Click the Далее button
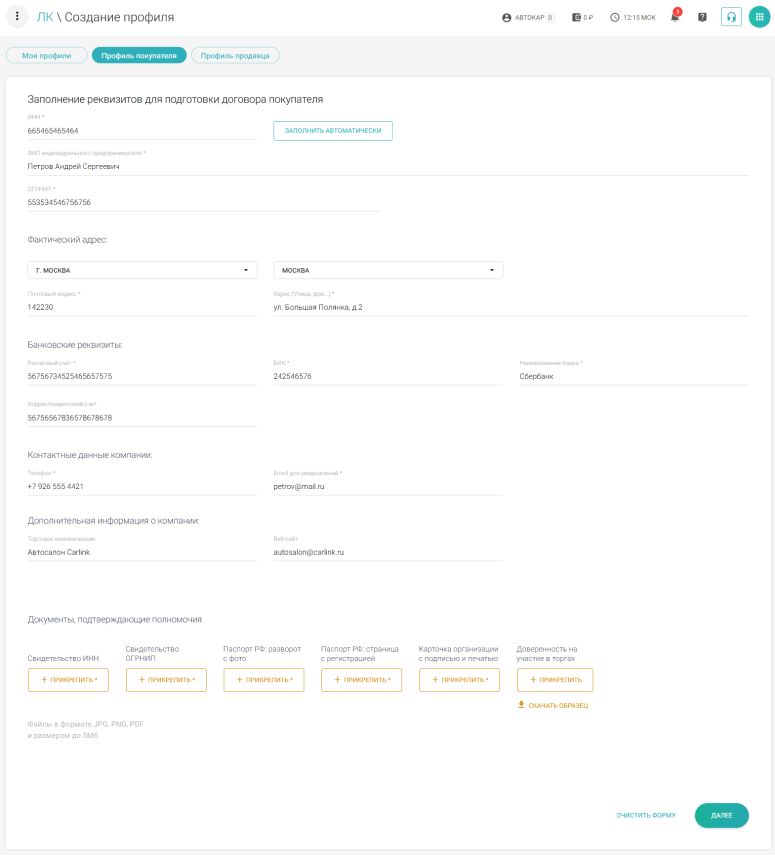 pos(721,815)
